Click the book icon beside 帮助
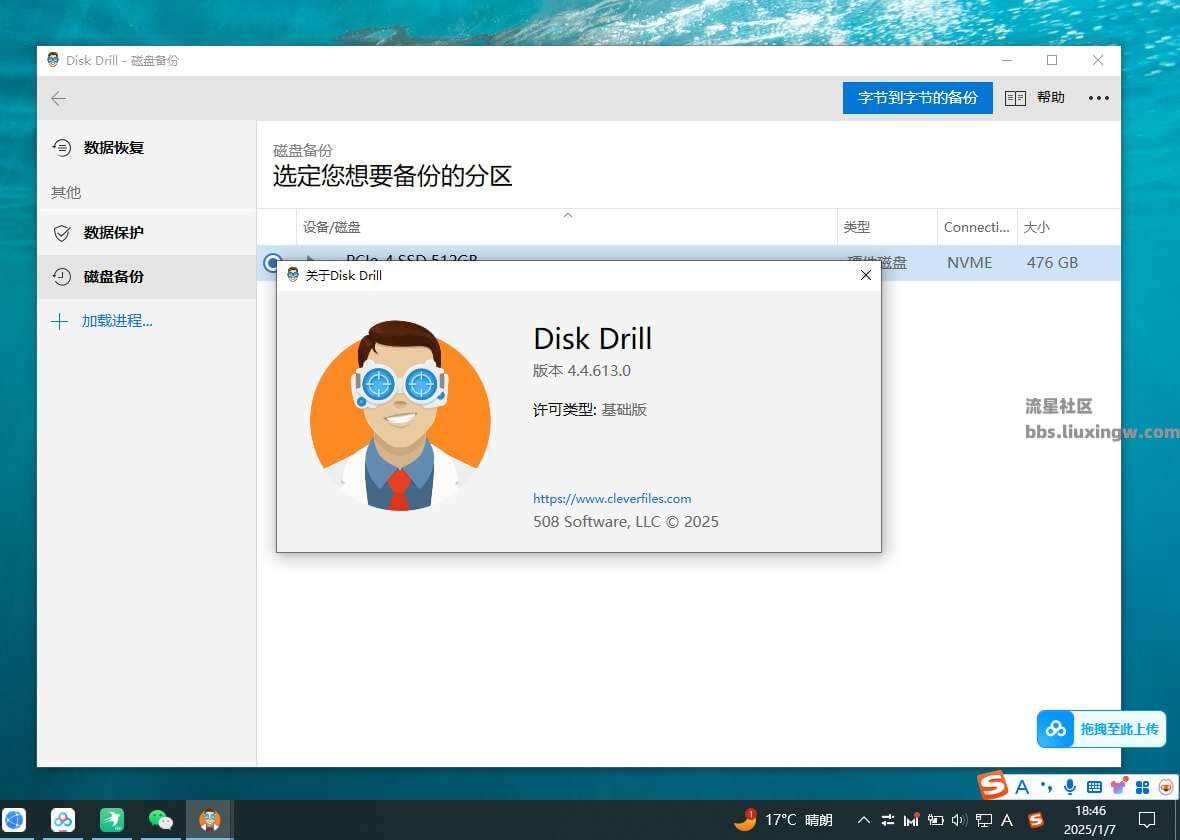The width and height of the screenshot is (1180, 840). click(1015, 98)
